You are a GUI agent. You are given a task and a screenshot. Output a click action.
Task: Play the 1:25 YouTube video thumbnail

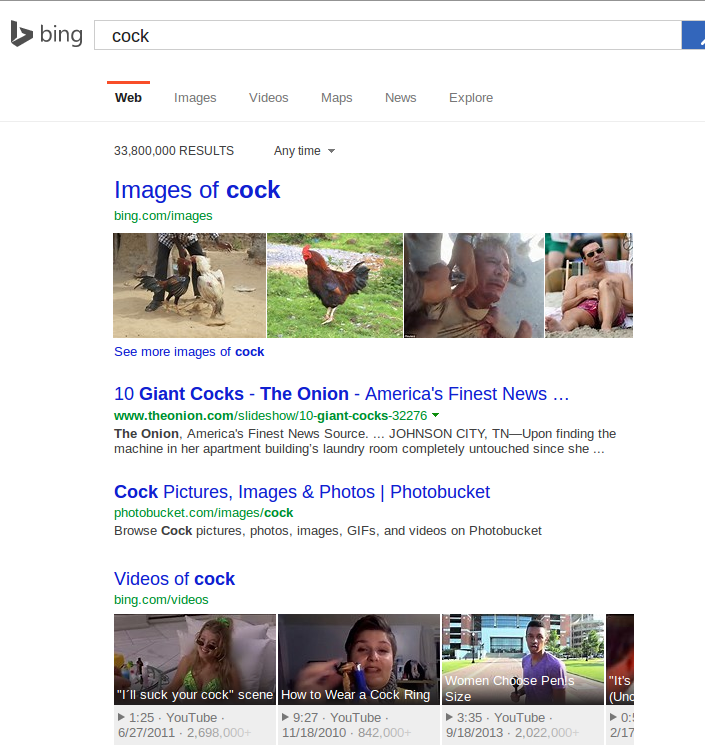(x=194, y=660)
